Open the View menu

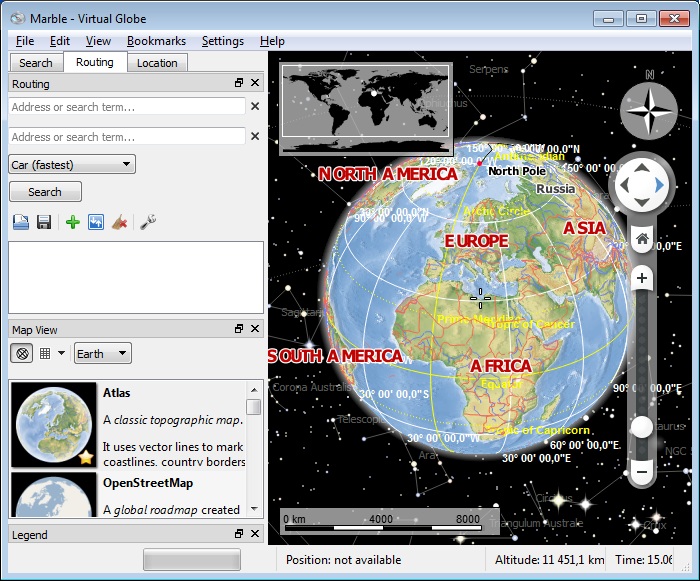98,41
